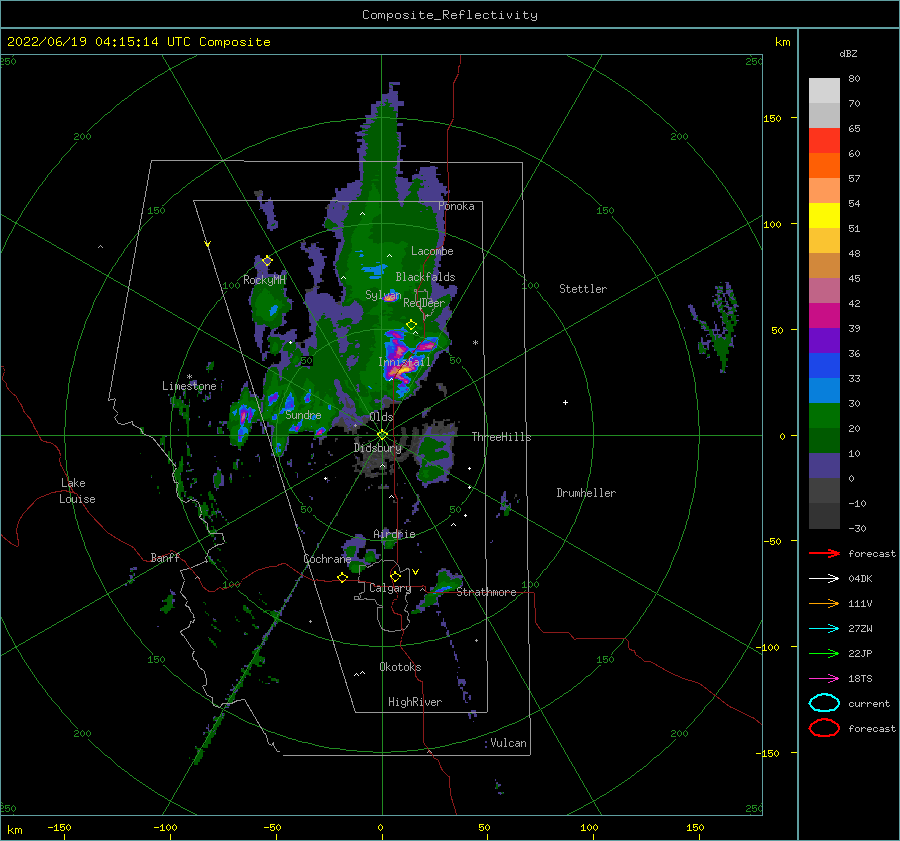Select the yellow diamond marker above Calgary label

(x=395, y=576)
